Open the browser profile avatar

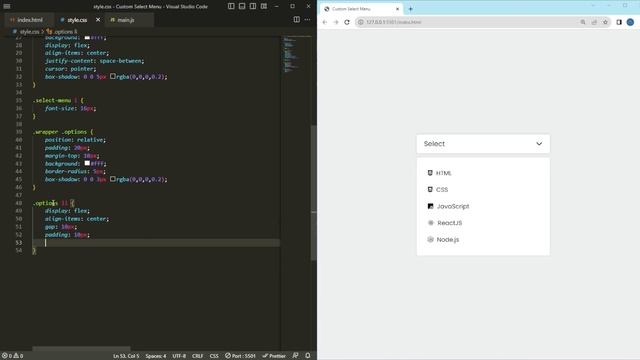[x=630, y=22]
